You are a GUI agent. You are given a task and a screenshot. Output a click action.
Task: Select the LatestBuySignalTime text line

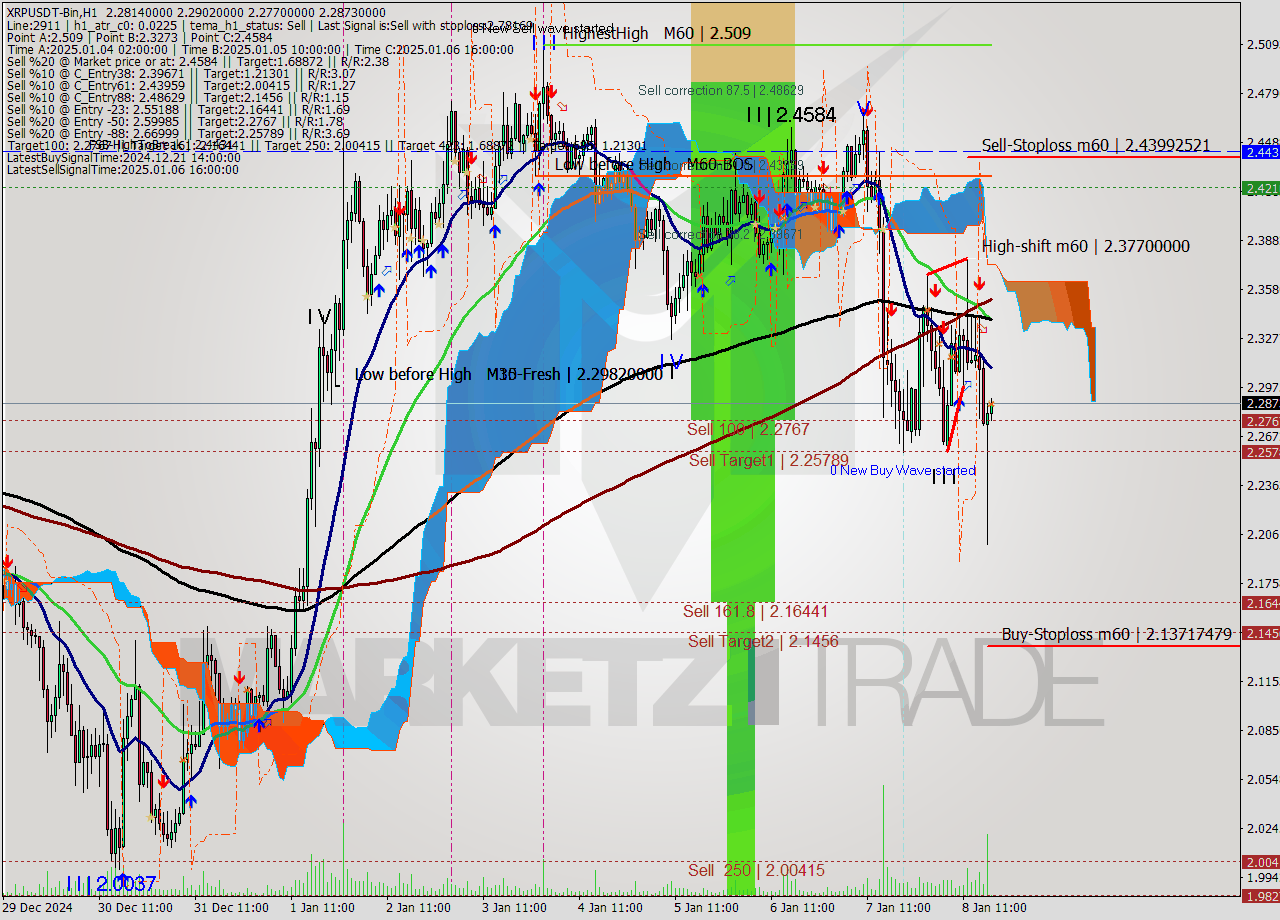(x=123, y=158)
